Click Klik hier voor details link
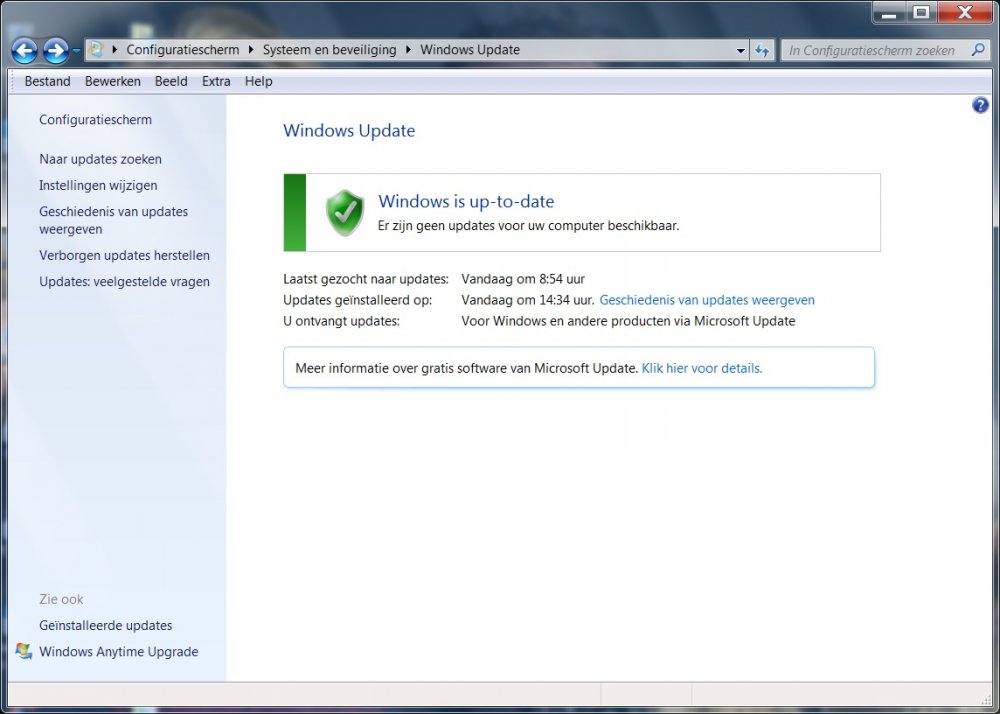The width and height of the screenshot is (1000, 714). (702, 368)
